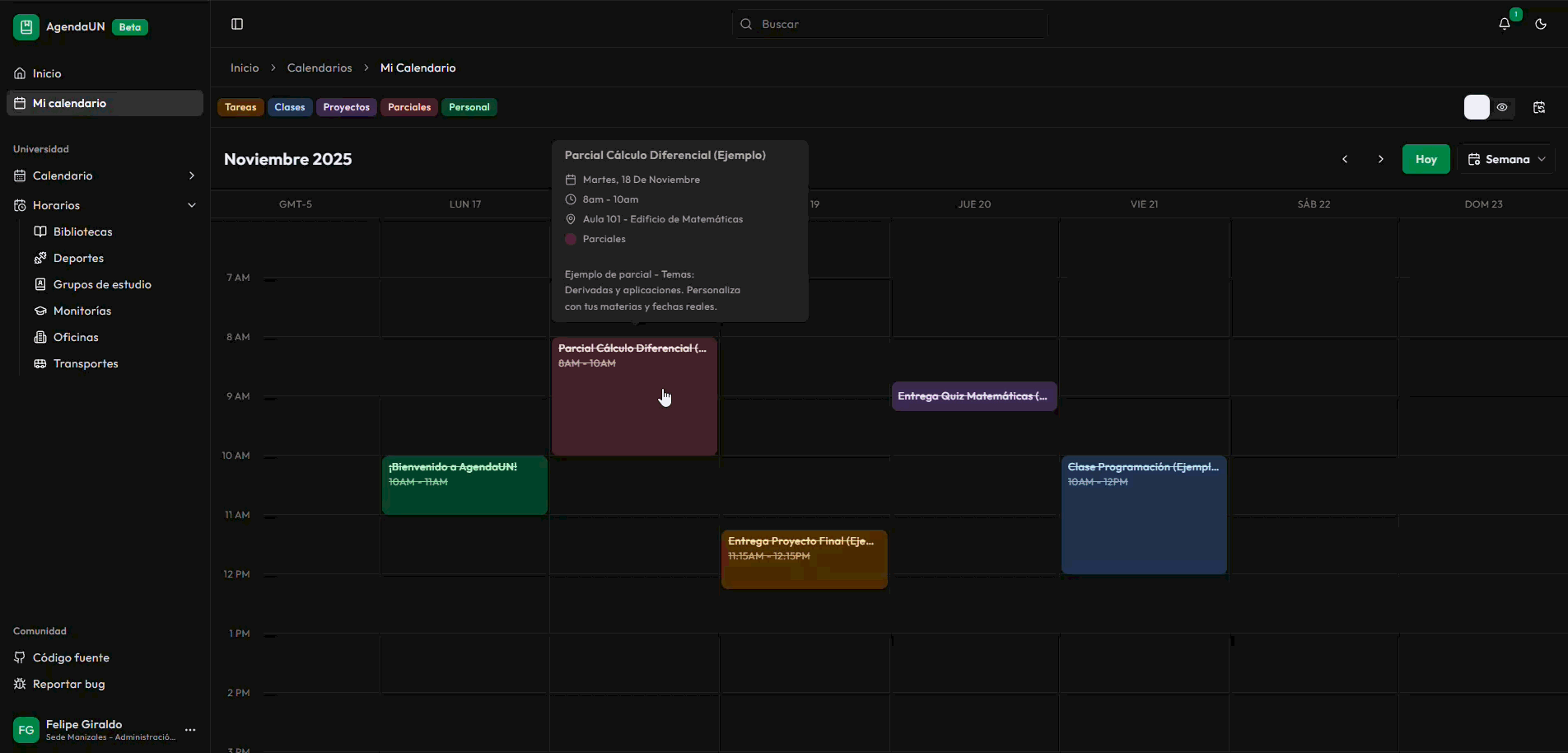Click the Código fuente icon
1568x753 pixels.
coord(20,657)
